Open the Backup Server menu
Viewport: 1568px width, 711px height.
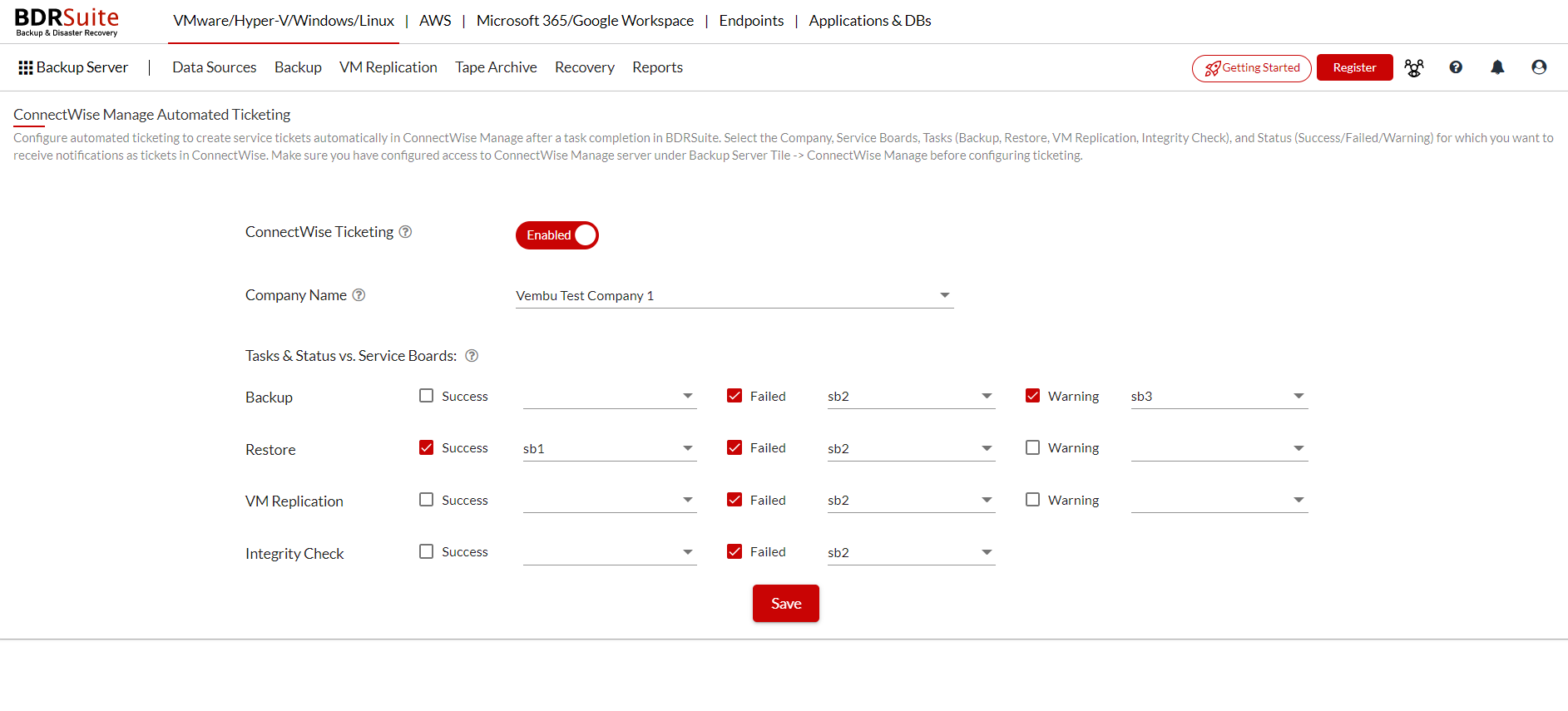pyautogui.click(x=82, y=67)
